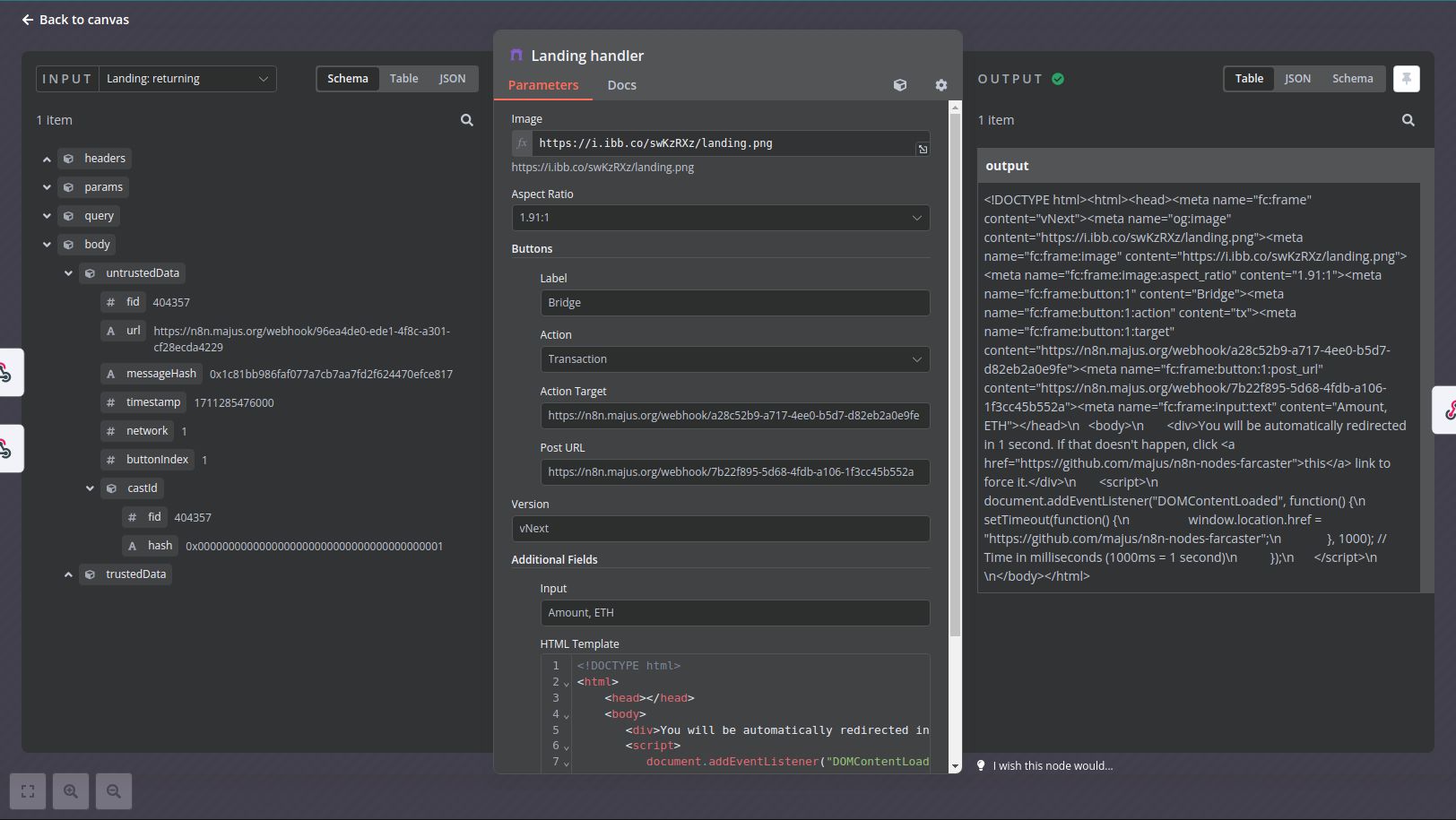Open the Action Transaction dropdown
Viewport: 1456px width, 820px height.
[735, 359]
